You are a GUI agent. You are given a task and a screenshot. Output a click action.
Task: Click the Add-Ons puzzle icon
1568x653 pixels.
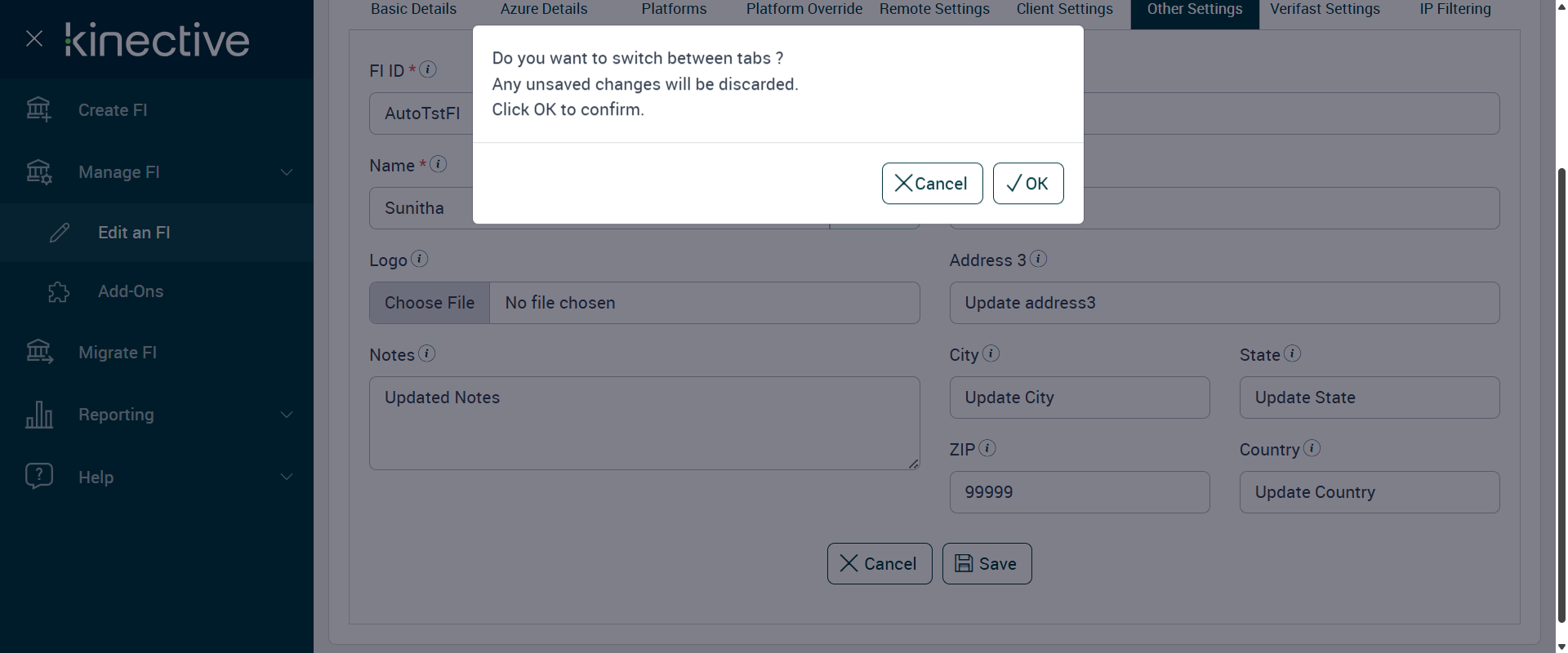(59, 292)
